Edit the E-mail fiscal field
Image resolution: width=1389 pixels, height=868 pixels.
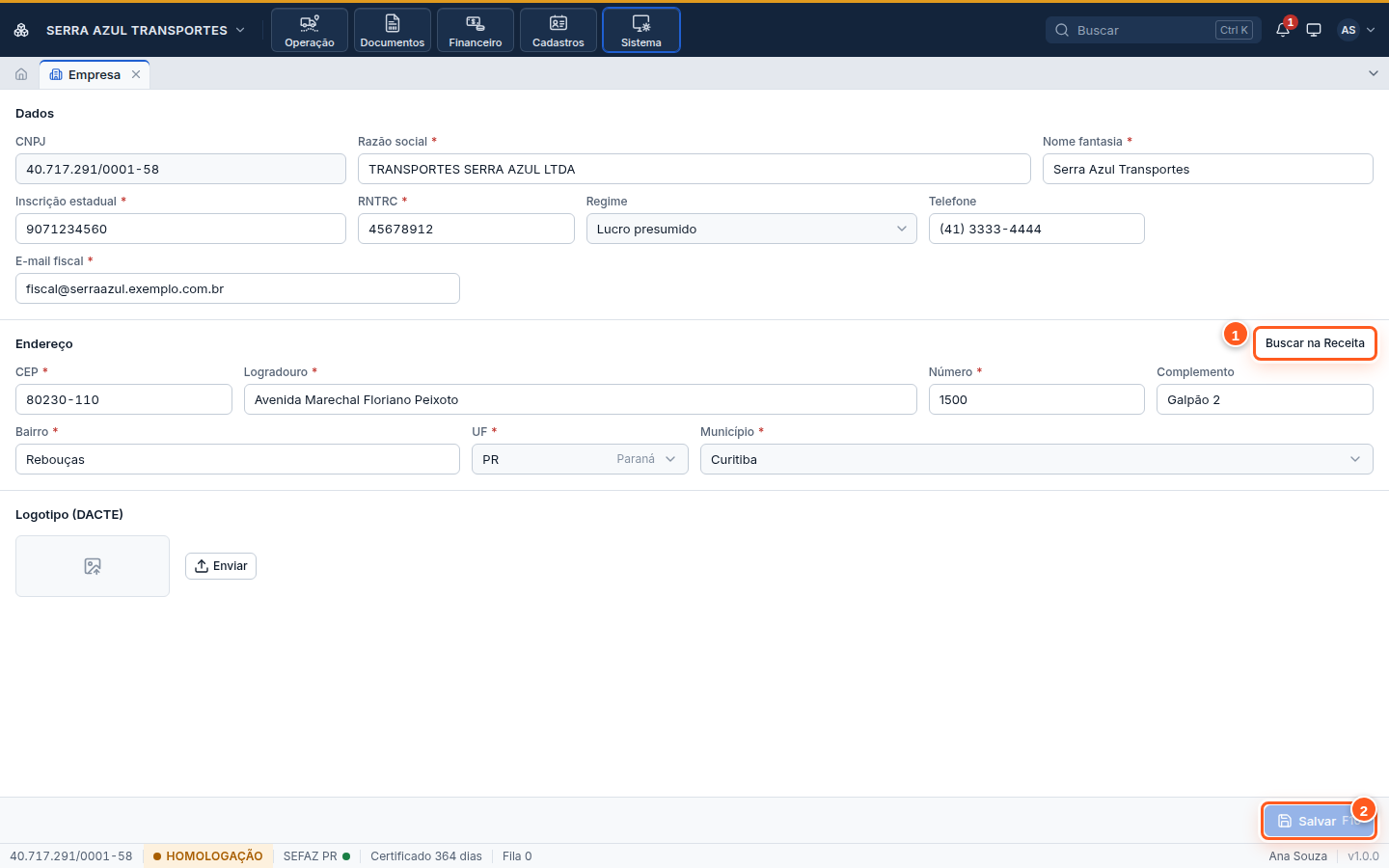click(237, 288)
